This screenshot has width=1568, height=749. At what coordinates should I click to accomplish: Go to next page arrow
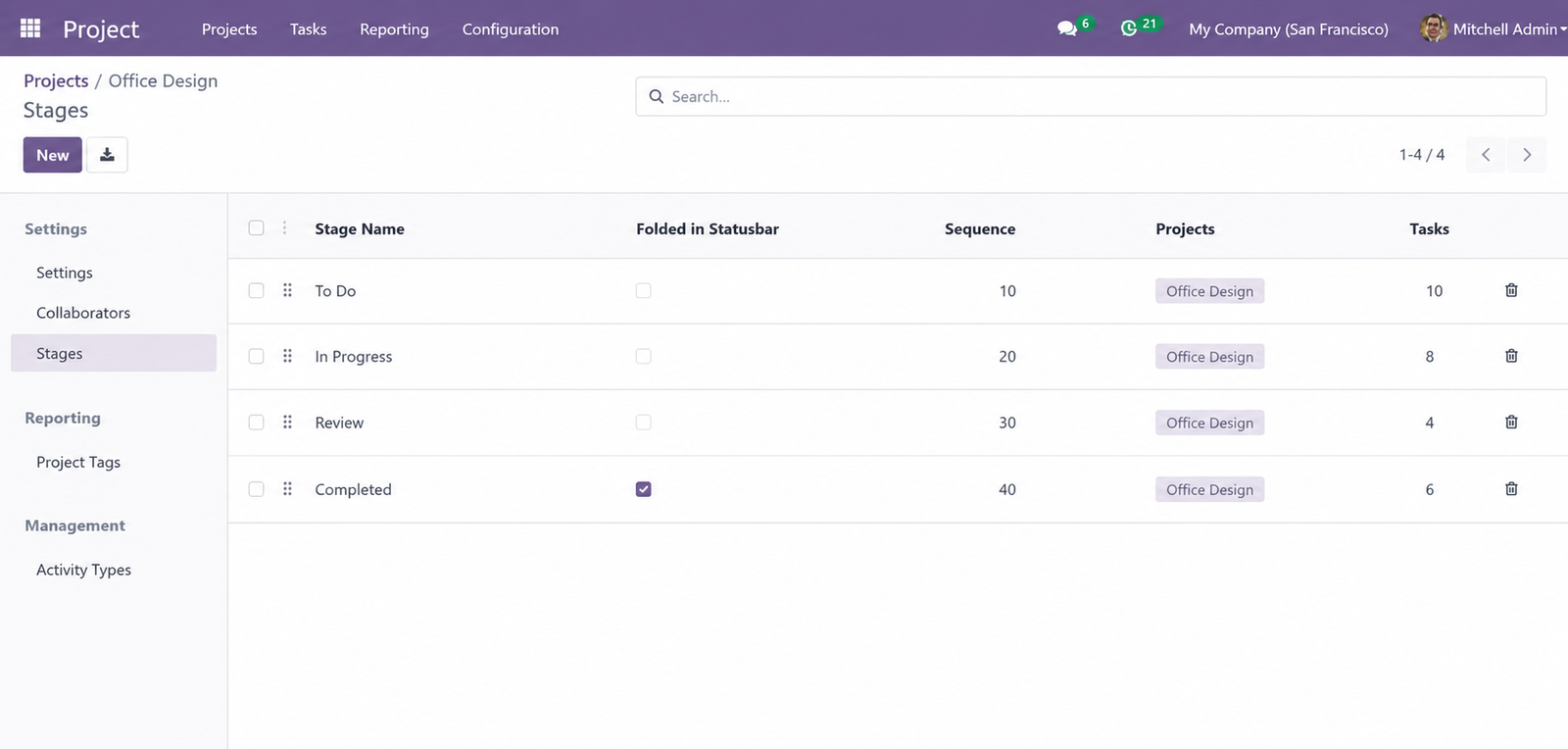[x=1527, y=155]
